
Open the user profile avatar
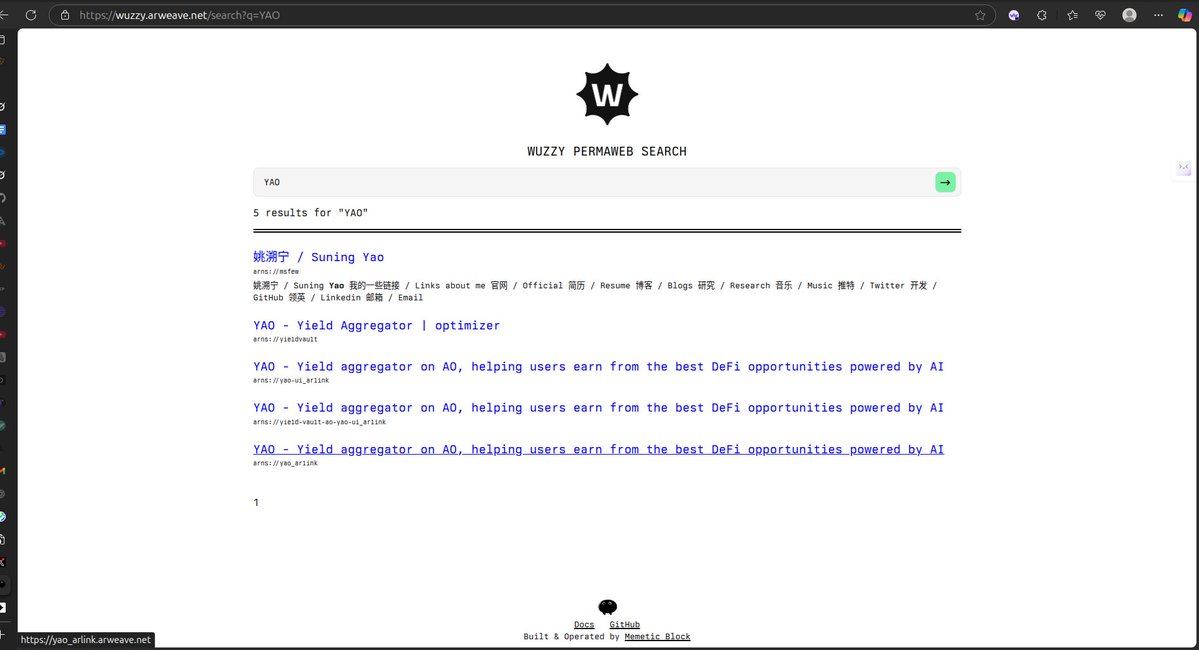(1129, 15)
